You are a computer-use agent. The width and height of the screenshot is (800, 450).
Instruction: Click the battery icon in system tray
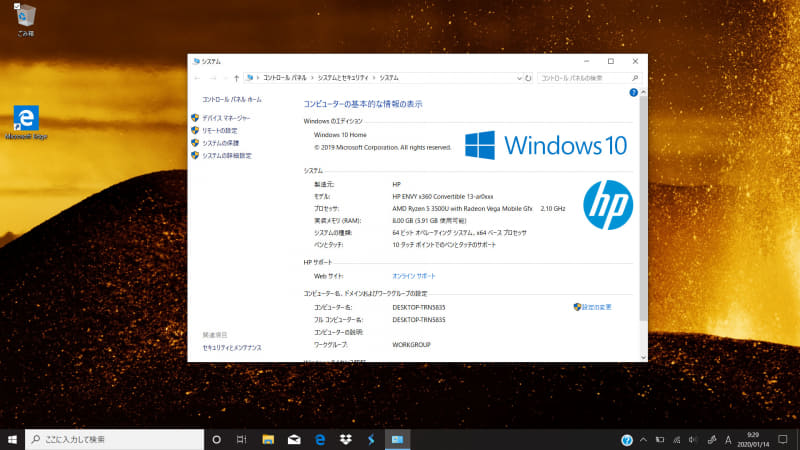[x=660, y=440]
